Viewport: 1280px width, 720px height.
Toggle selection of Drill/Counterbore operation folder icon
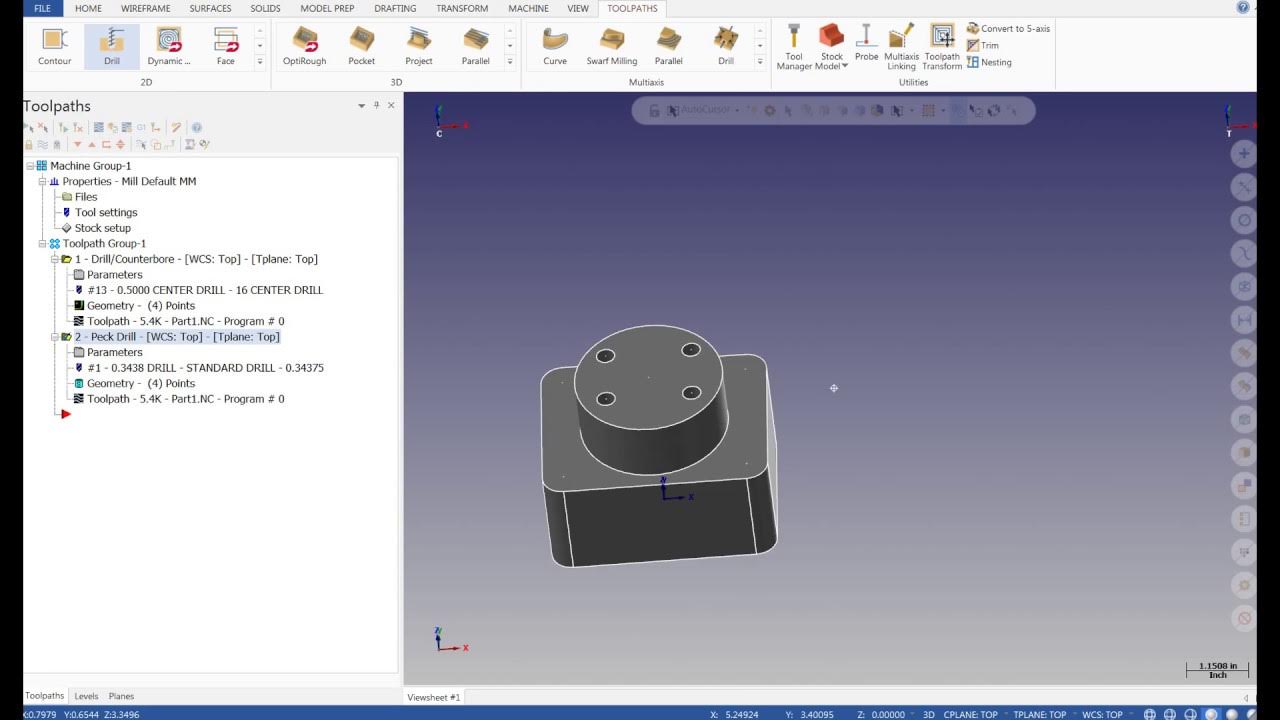[x=66, y=259]
